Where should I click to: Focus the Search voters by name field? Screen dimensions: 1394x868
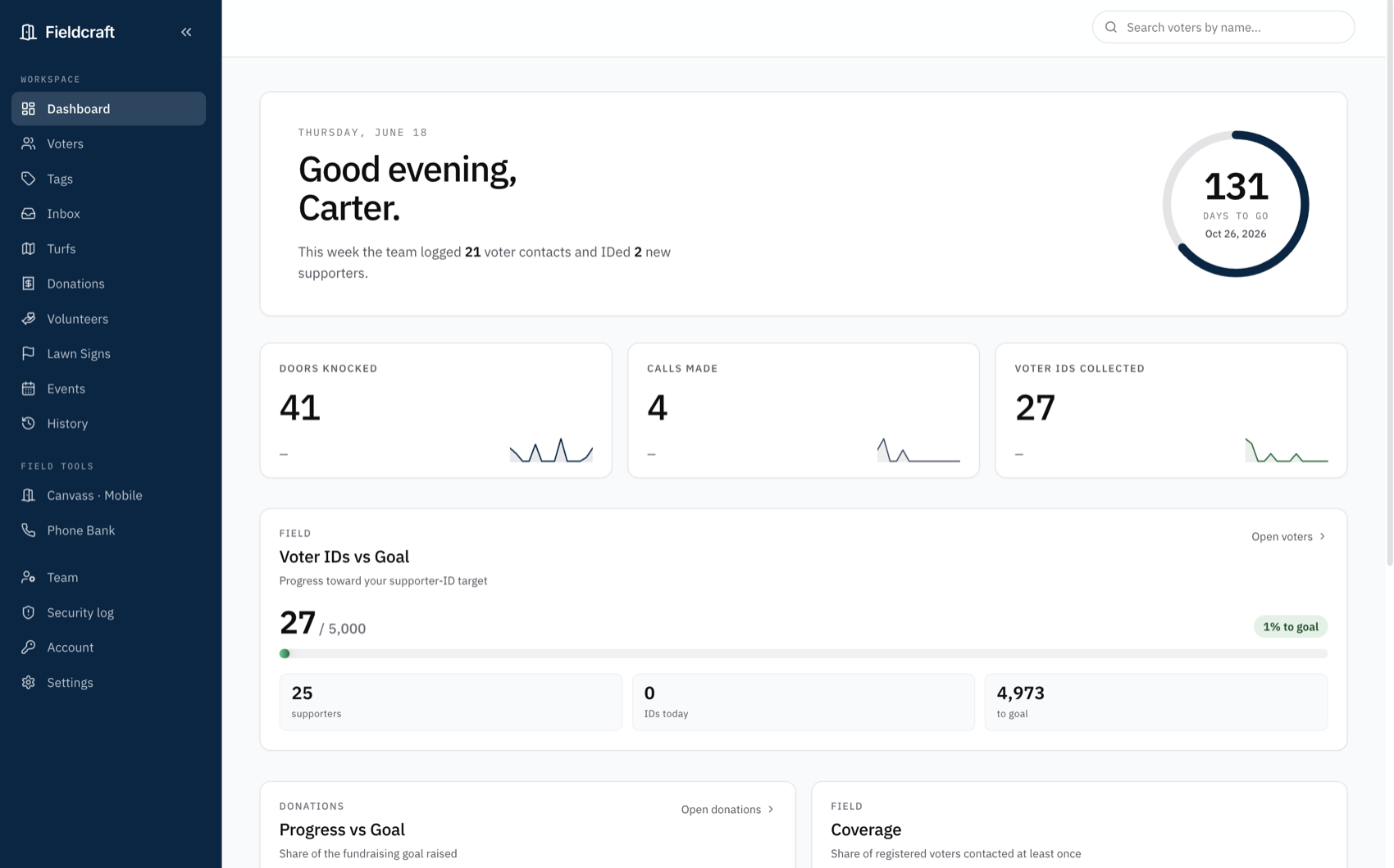(x=1223, y=27)
